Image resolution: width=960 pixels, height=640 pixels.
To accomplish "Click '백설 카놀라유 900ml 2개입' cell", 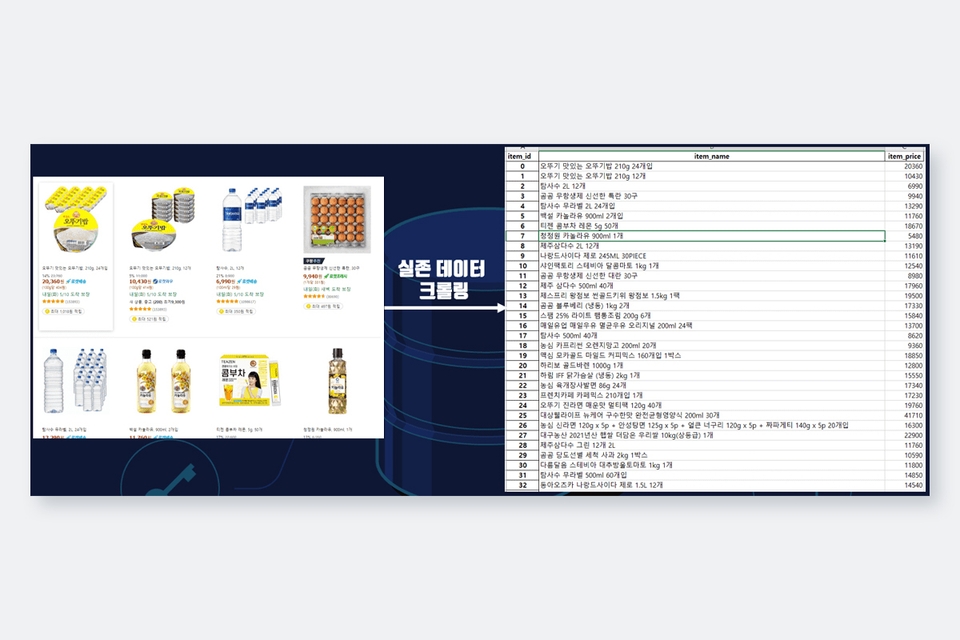I will 711,216.
